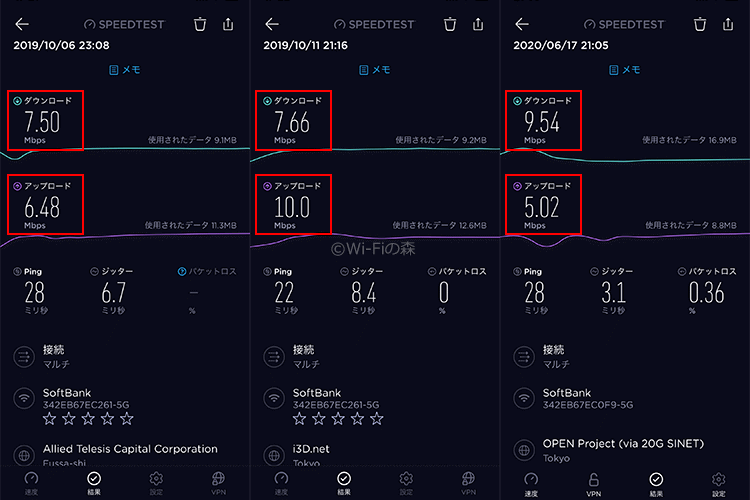Image resolution: width=750 pixels, height=500 pixels.
Task: Open VPN tab in the 2019/10/06 screen
Action: click(219, 483)
